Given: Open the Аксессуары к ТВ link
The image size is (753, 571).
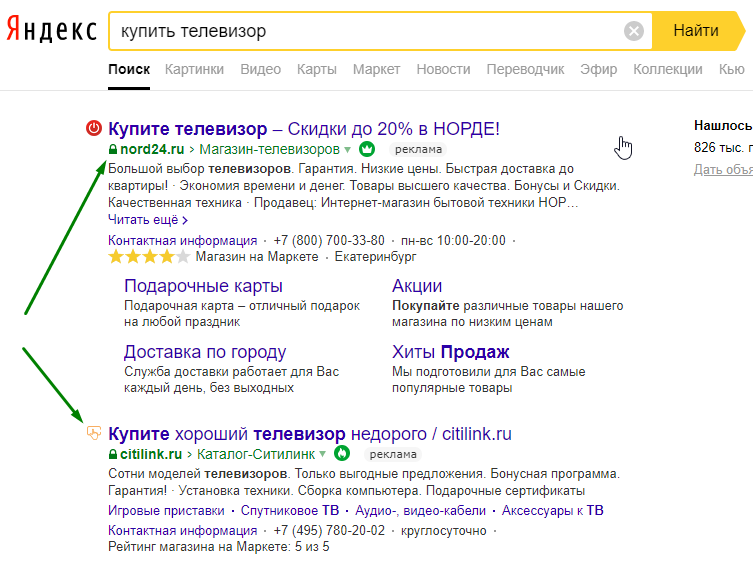Looking at the screenshot, I should click(x=552, y=510).
